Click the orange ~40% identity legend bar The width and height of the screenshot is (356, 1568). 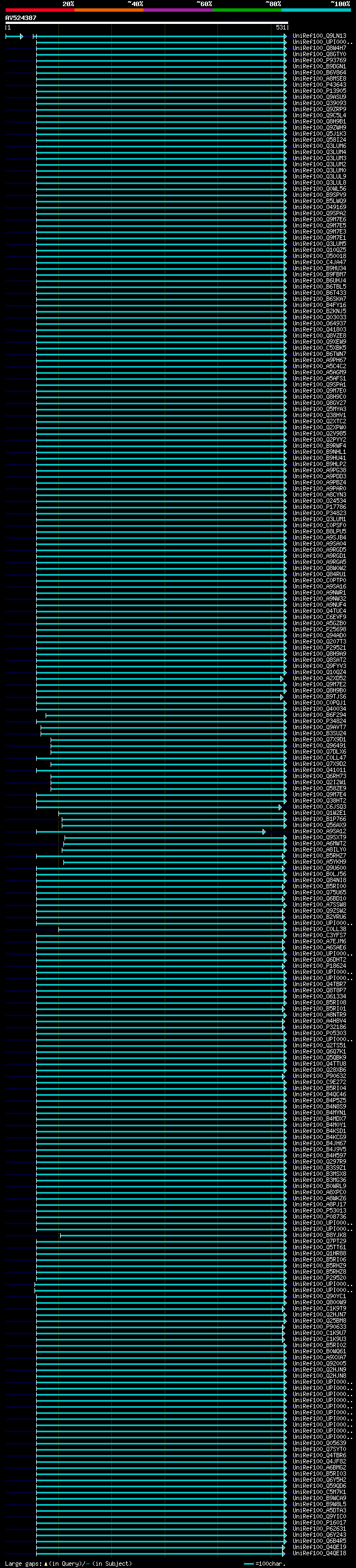pyautogui.click(x=109, y=10)
